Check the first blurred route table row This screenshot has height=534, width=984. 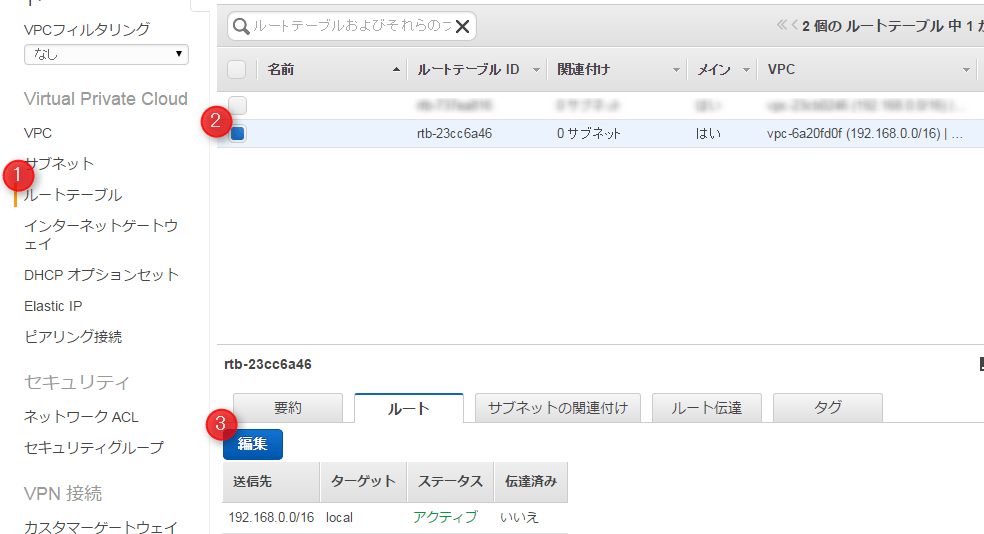click(238, 105)
